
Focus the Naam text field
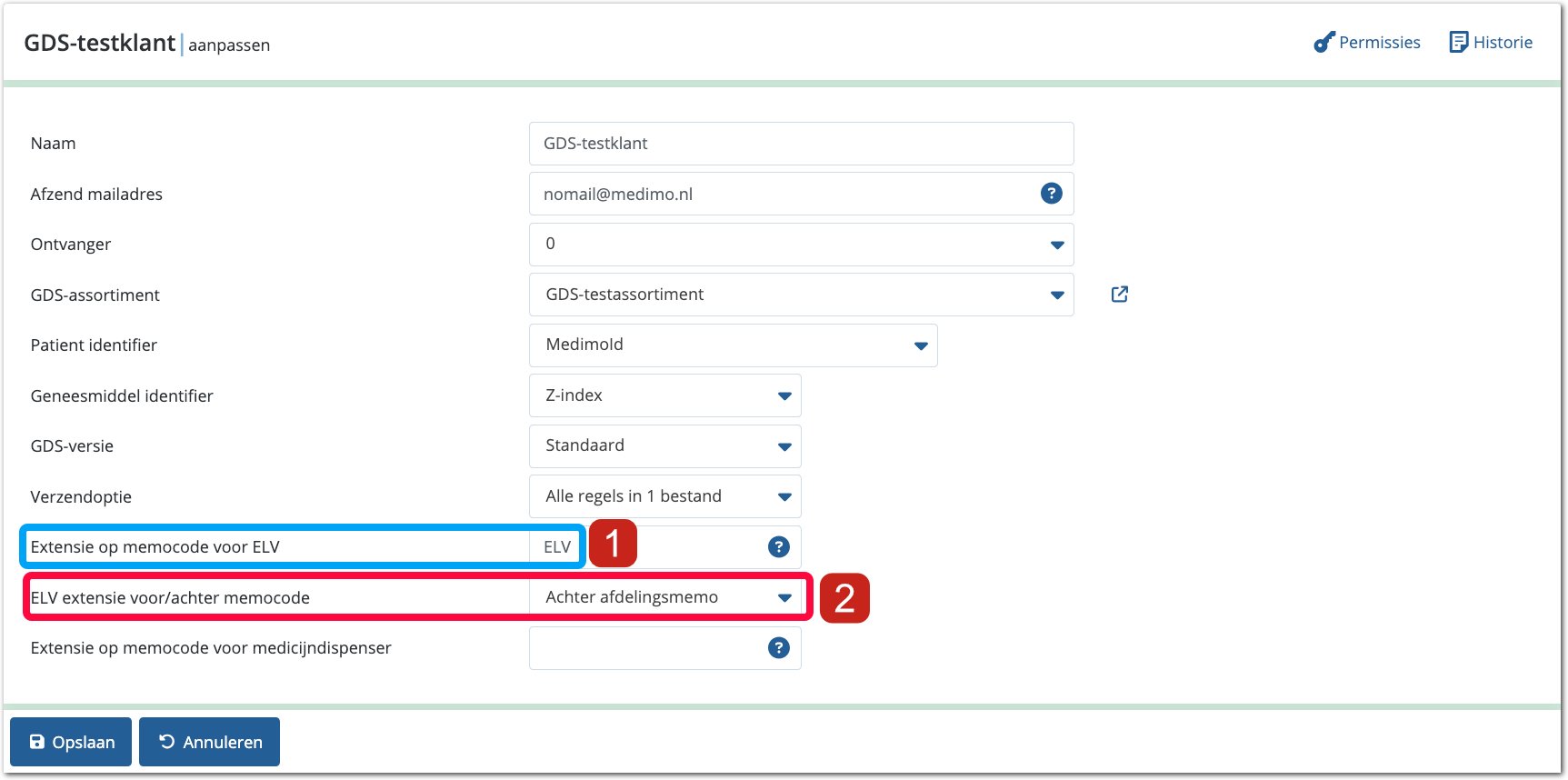(x=800, y=144)
